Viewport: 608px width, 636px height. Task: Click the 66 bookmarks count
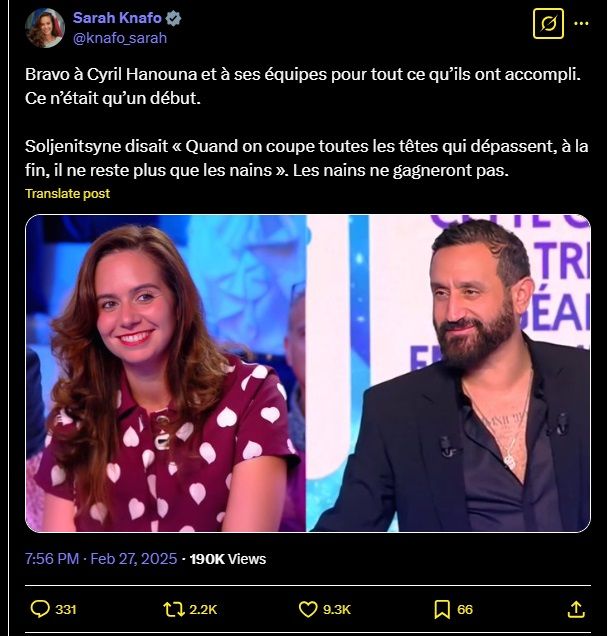465,609
